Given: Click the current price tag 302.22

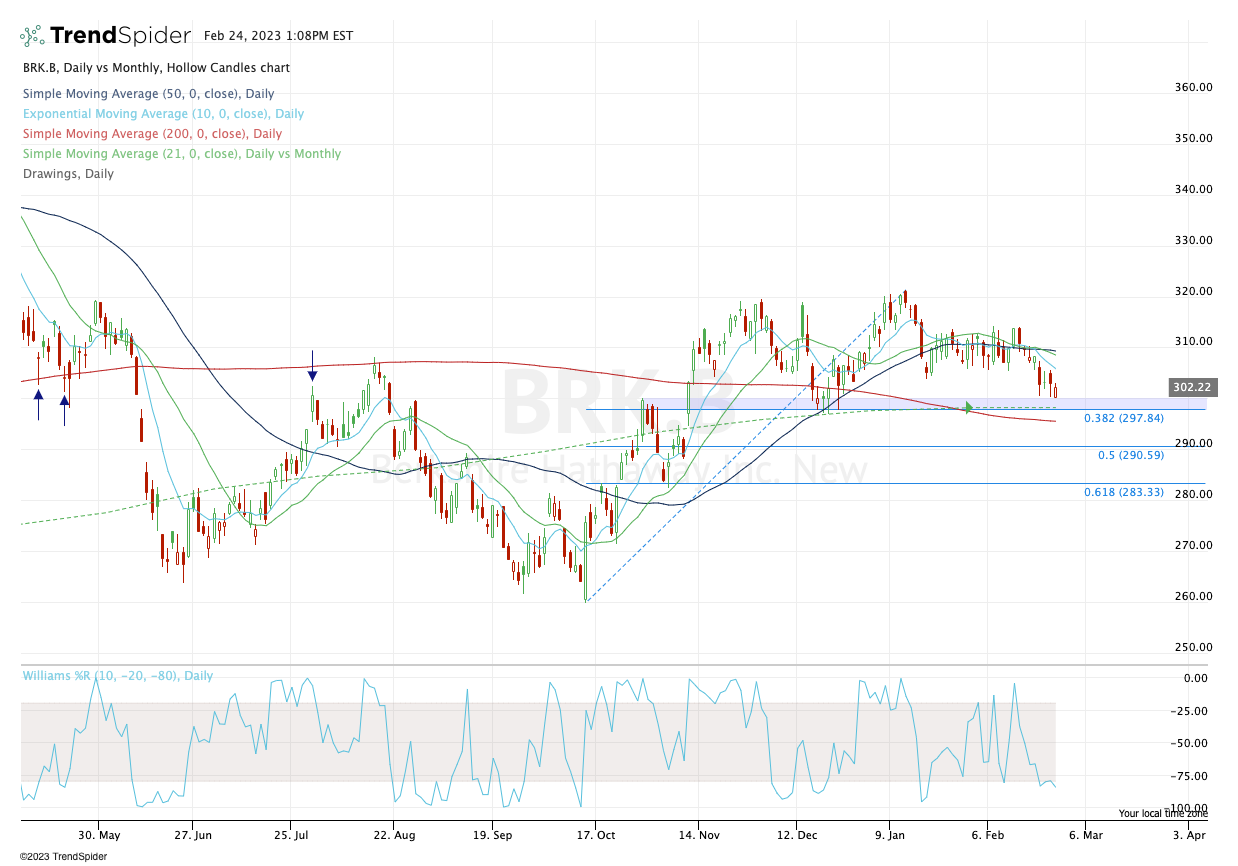Looking at the screenshot, I should coord(1190,387).
